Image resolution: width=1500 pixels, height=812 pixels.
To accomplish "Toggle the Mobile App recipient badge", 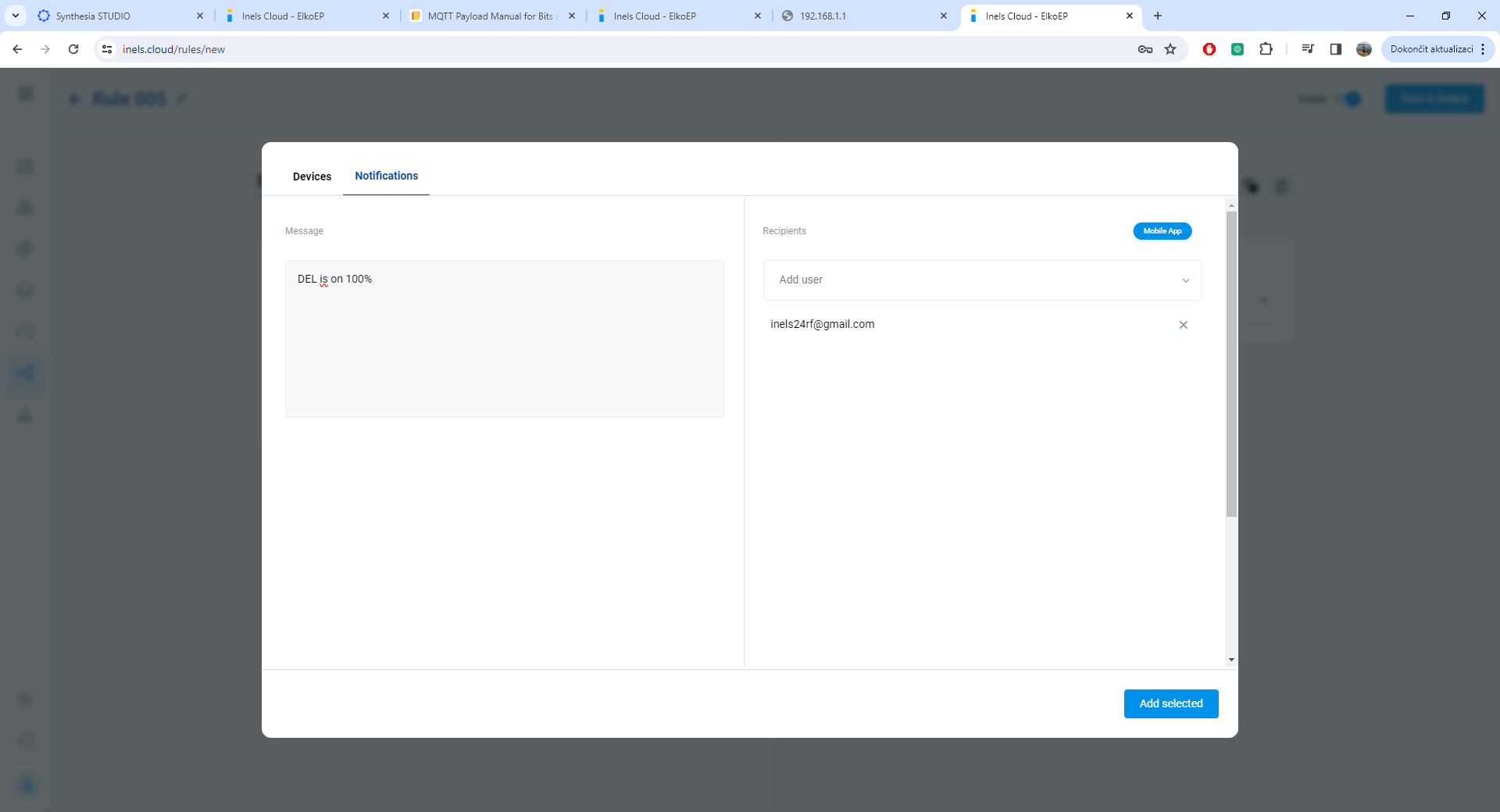I will (1162, 231).
